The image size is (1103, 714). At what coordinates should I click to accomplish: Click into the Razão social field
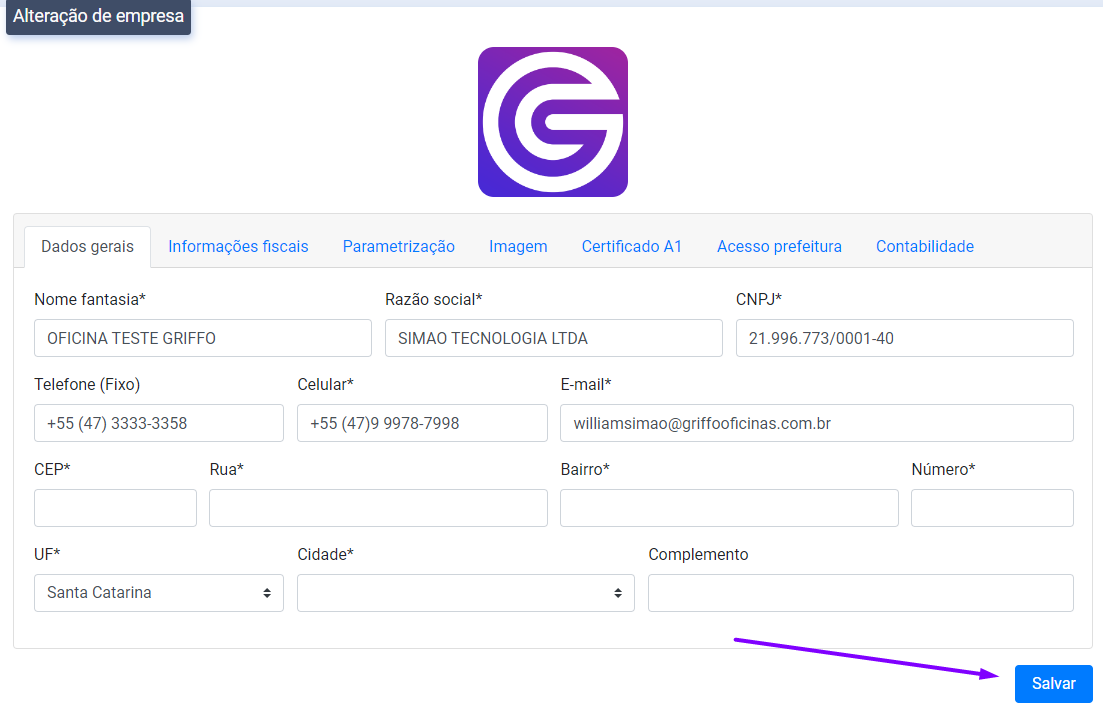[x=553, y=338]
